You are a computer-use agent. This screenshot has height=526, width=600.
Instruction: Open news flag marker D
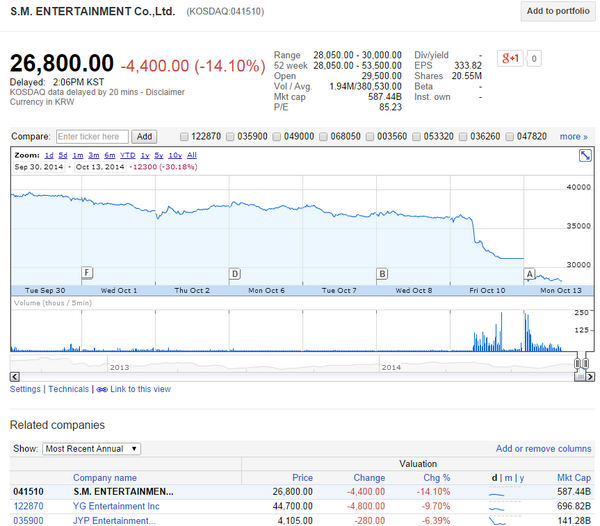point(235,274)
